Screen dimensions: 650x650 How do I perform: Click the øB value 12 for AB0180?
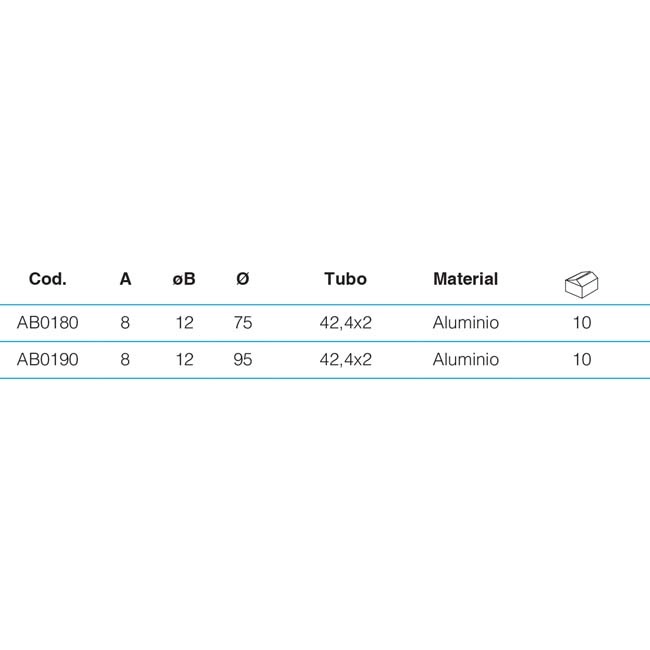[184, 323]
